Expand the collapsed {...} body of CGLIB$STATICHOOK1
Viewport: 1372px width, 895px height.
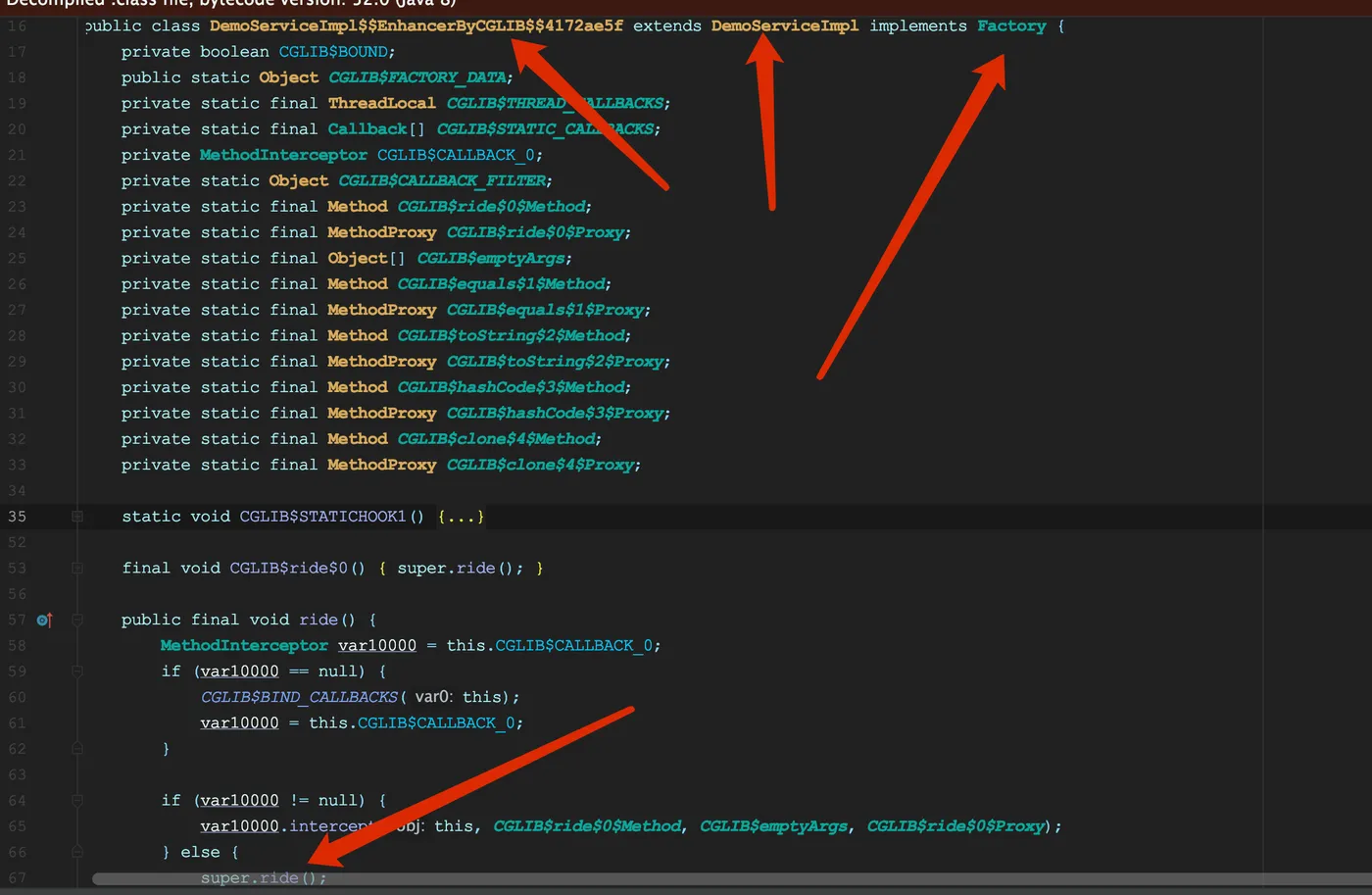(461, 517)
